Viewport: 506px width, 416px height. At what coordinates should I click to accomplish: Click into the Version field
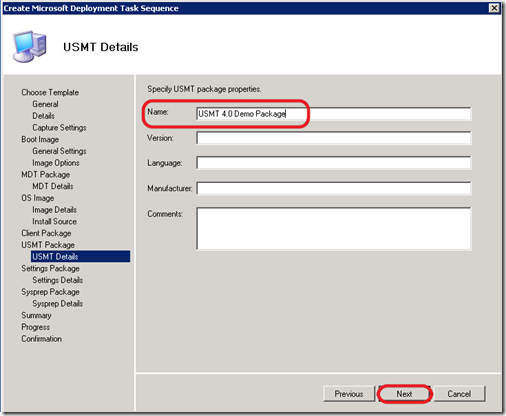334,138
